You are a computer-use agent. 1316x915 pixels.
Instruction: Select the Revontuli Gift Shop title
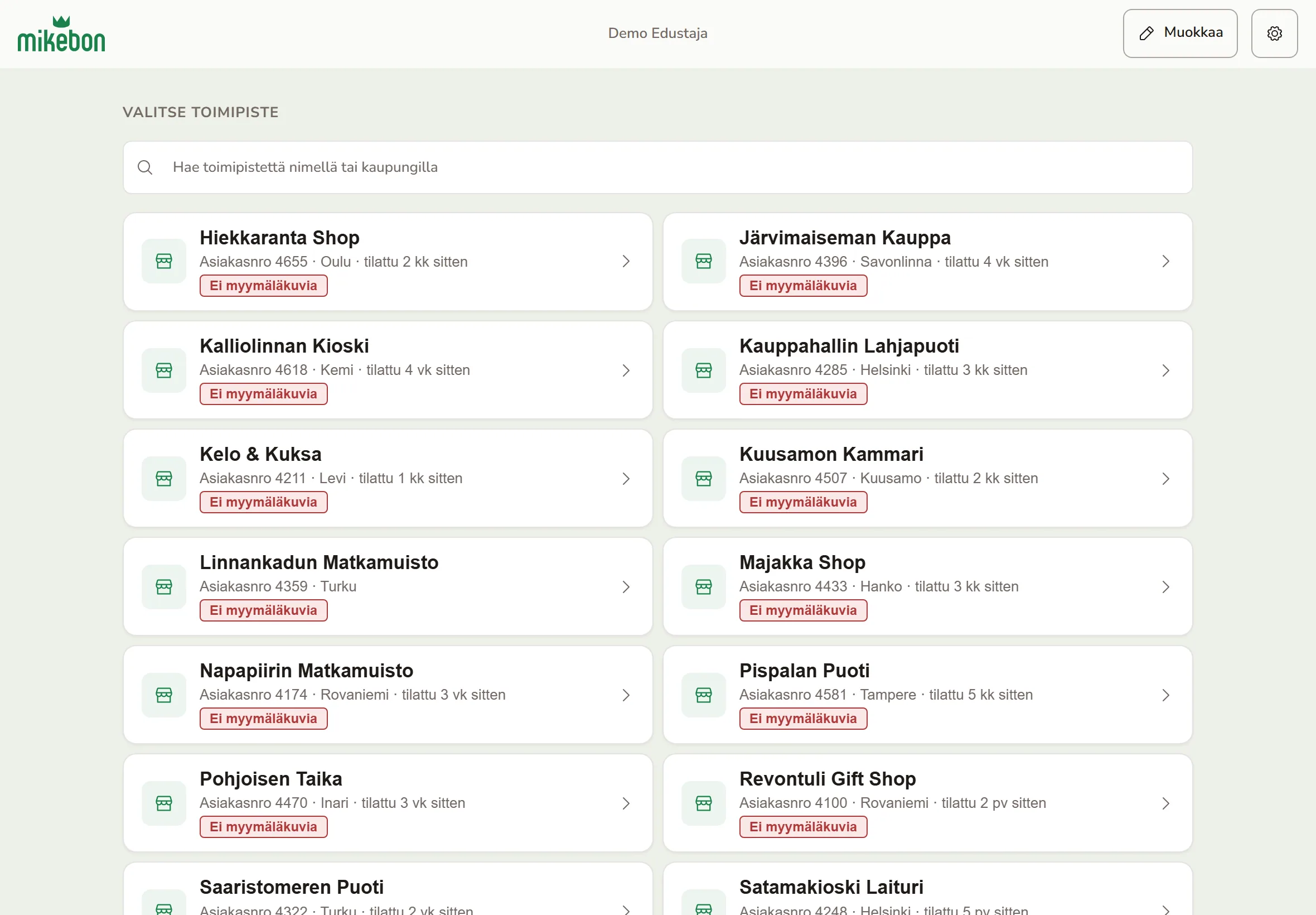coord(828,779)
